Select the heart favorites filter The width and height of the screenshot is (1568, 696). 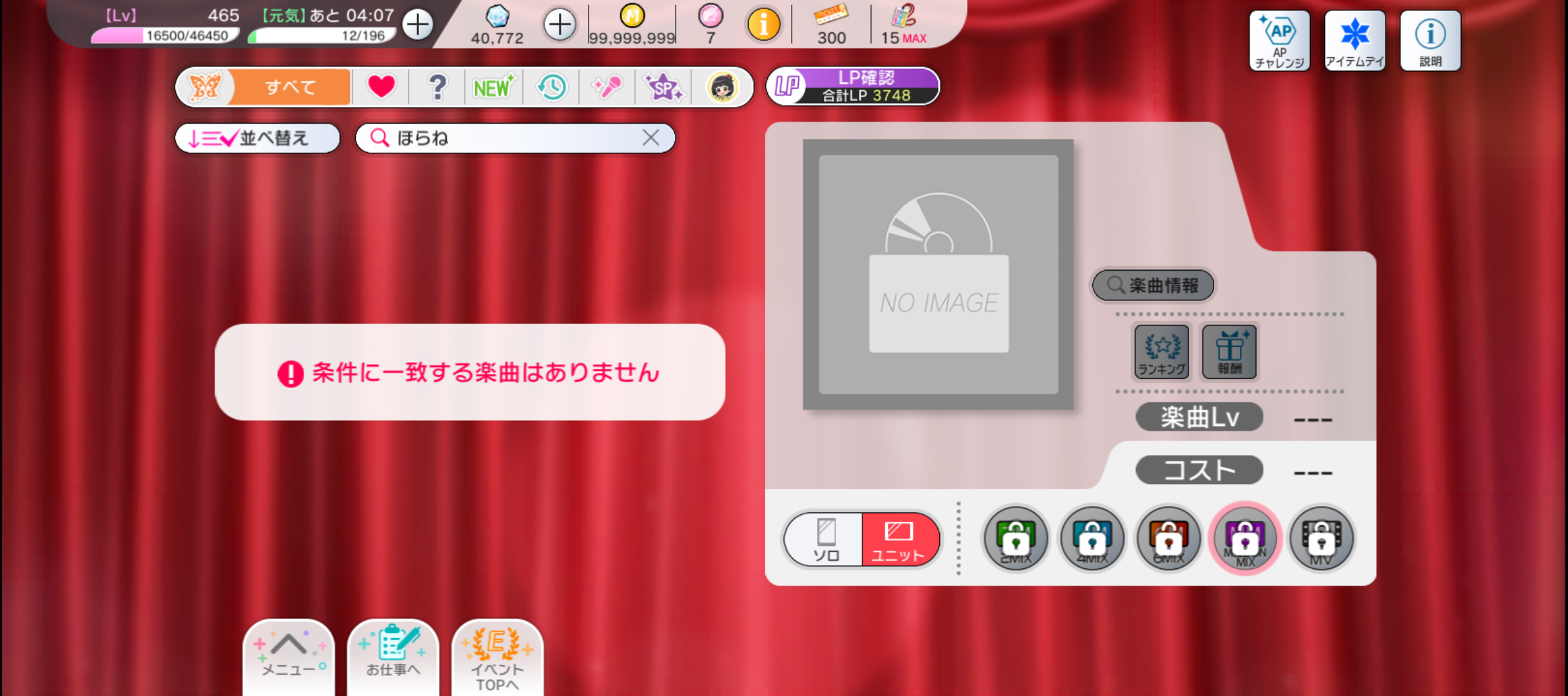pyautogui.click(x=381, y=87)
